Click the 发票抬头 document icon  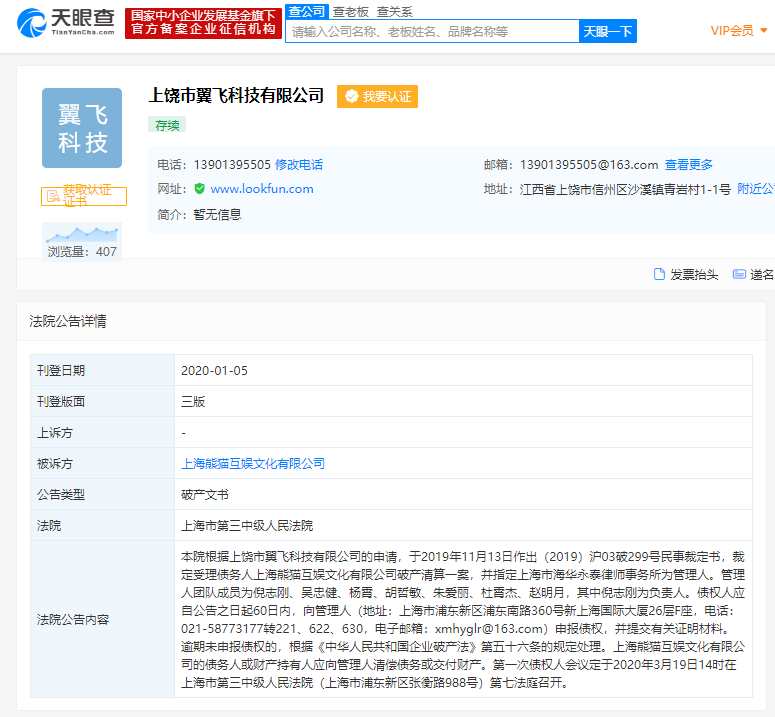659,274
